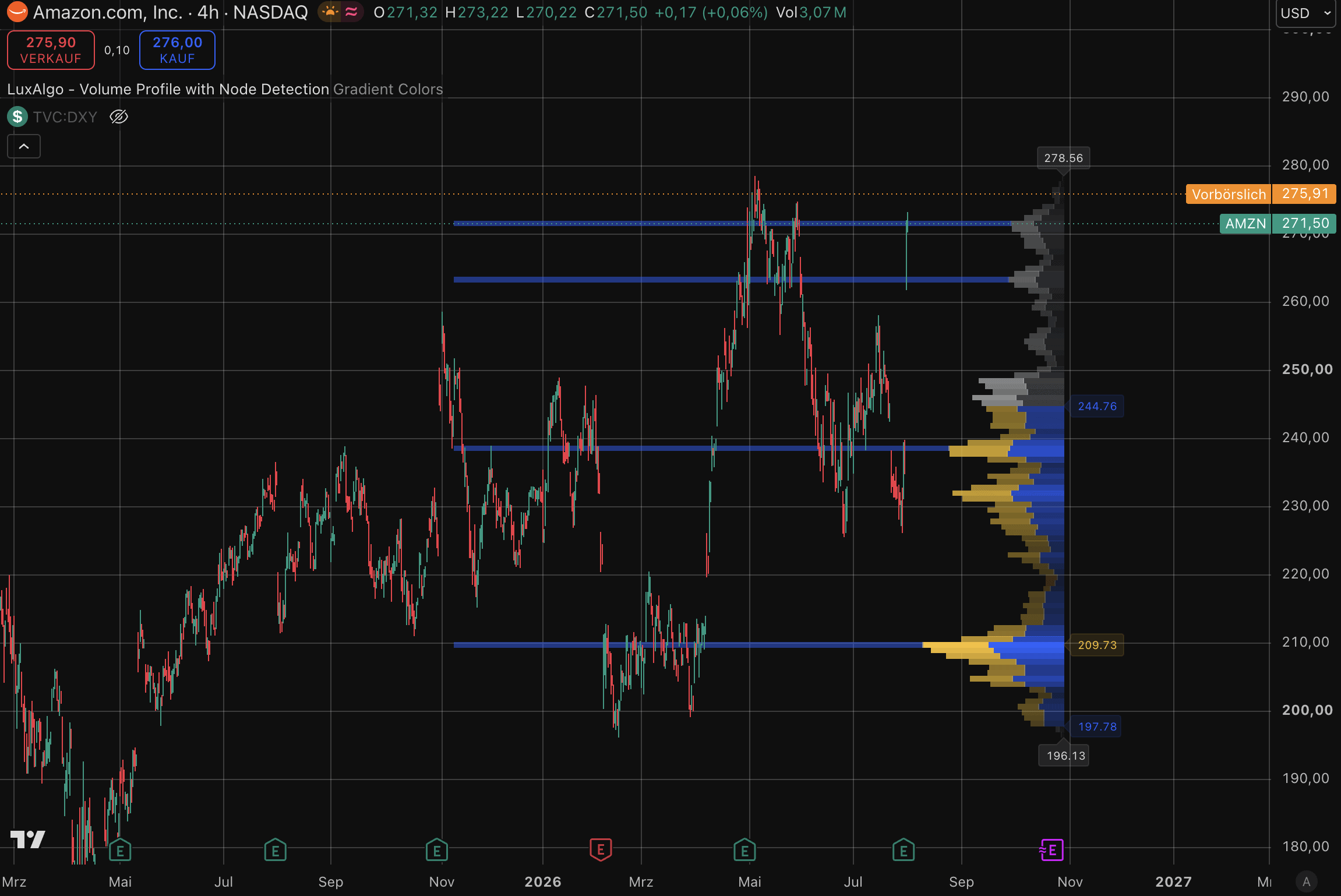Click the 209.73 point of control label
1341x896 pixels.
tap(1097, 645)
